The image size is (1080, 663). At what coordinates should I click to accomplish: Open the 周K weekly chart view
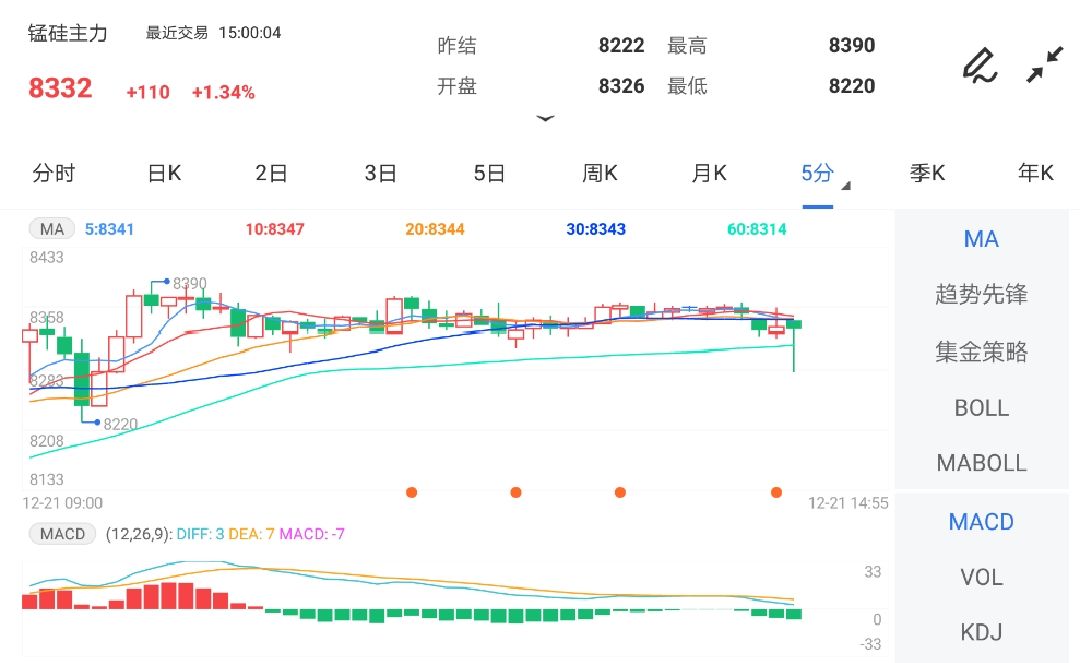point(598,173)
